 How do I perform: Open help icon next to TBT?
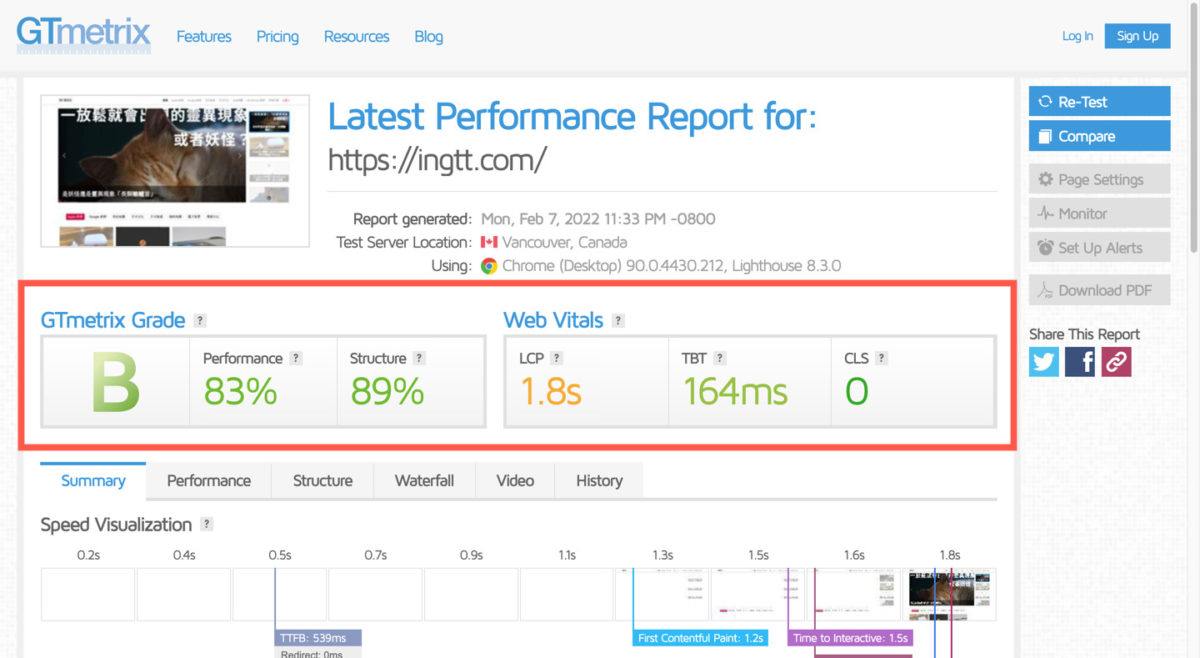click(720, 358)
